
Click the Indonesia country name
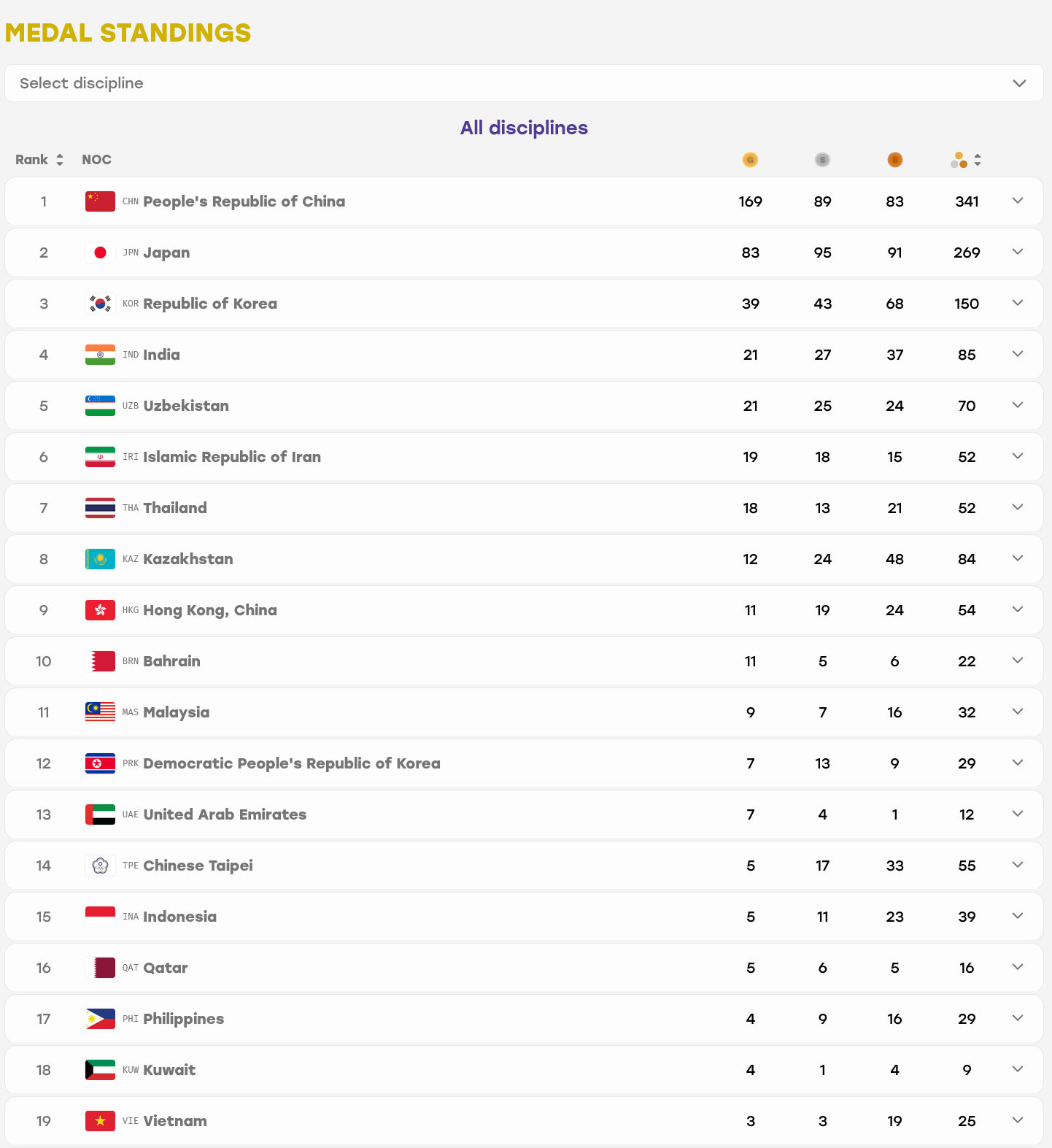click(179, 917)
